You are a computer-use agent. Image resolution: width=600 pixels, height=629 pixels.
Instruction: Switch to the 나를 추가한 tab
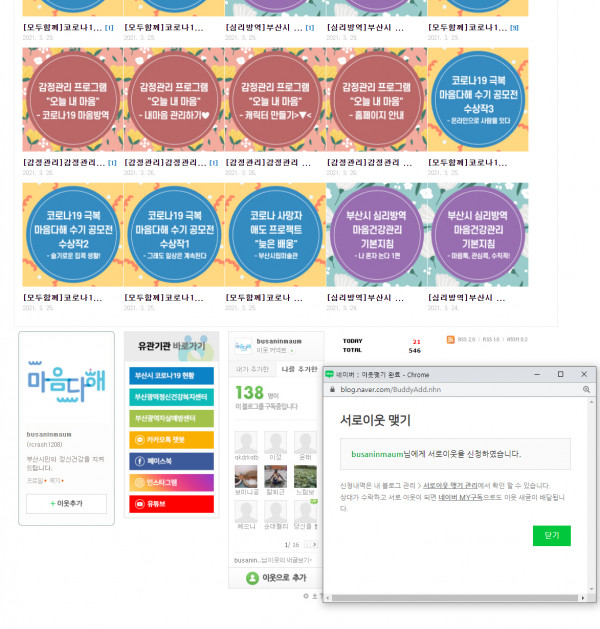tap(295, 369)
